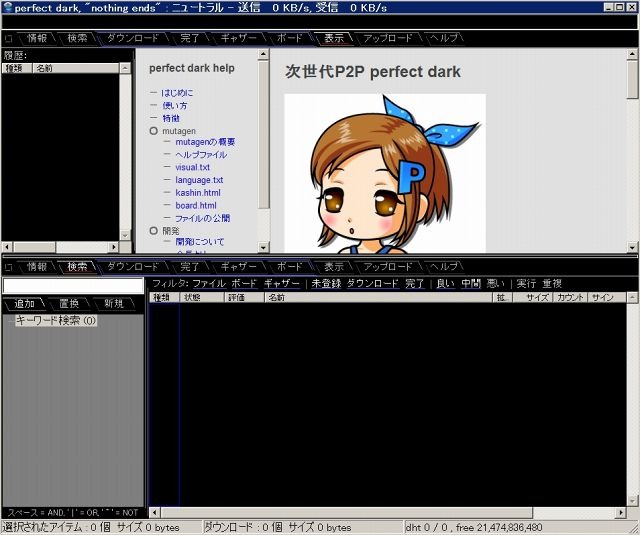The height and width of the screenshot is (535, 640).
Task: Open the mutagenの概要 link
Action: (205, 142)
